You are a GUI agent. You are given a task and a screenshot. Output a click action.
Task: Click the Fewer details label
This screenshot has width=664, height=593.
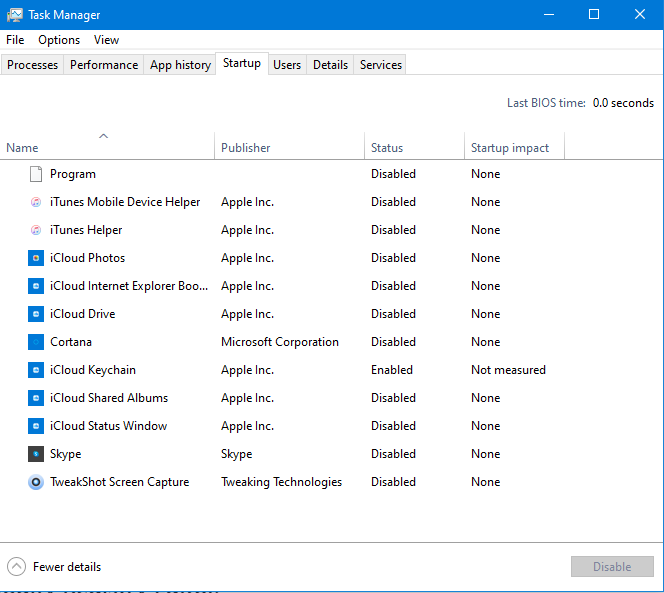67,567
